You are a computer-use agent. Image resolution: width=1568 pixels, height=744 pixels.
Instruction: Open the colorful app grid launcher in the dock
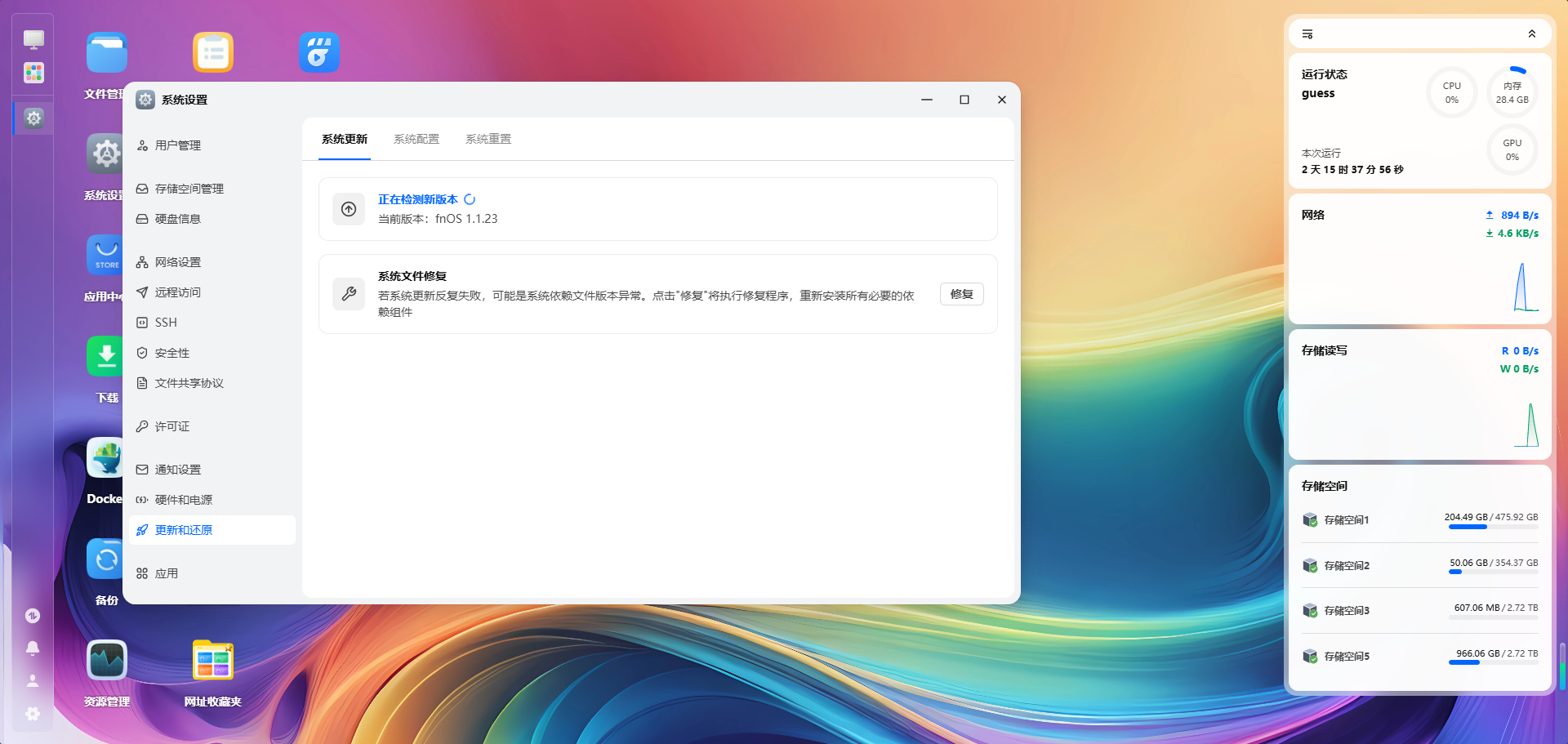[x=33, y=74]
